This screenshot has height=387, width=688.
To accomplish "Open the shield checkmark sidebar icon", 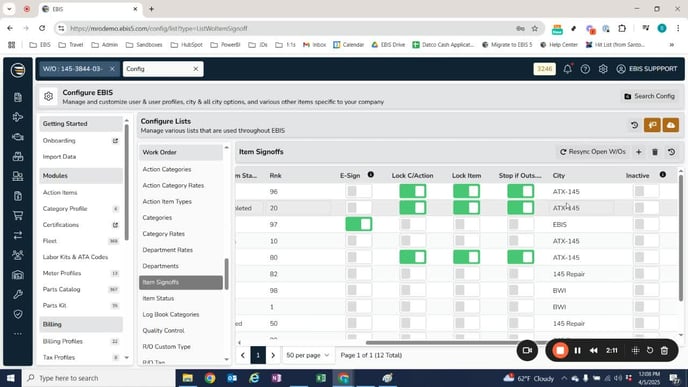I will click(x=18, y=314).
